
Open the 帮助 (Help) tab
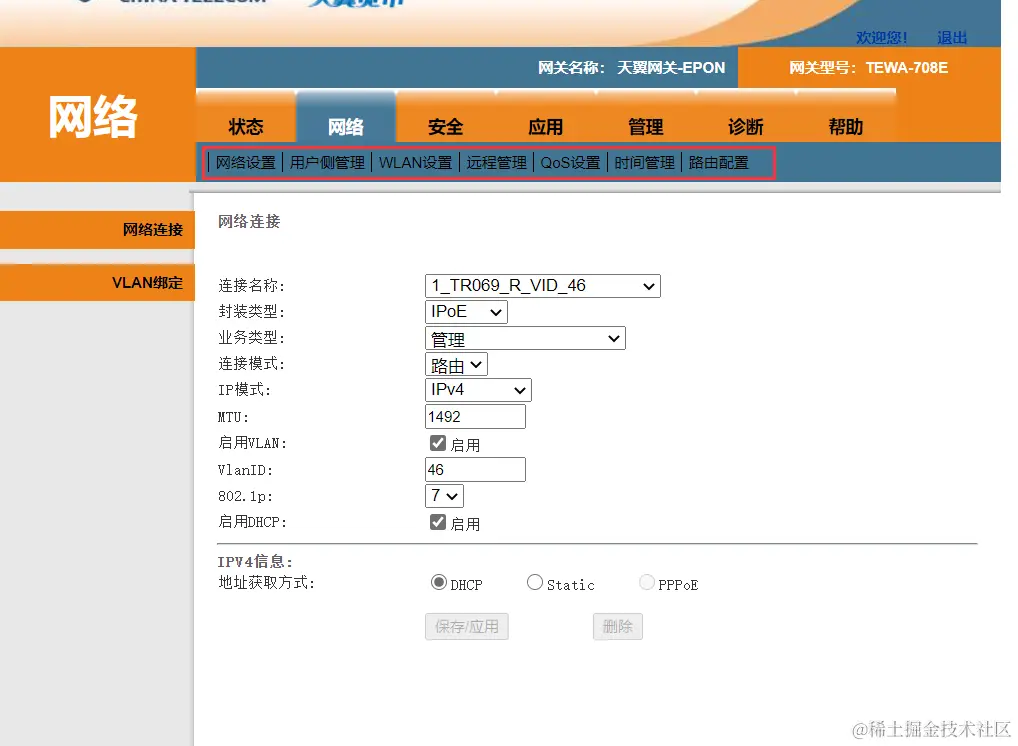coord(846,126)
